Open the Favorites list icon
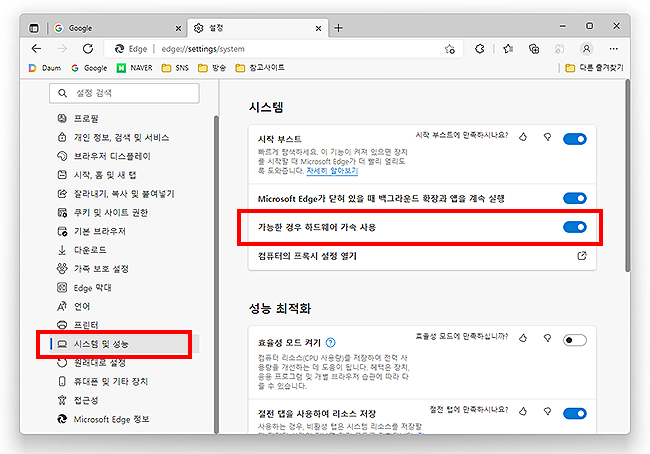Screen dimensions: 650x454 508,49
